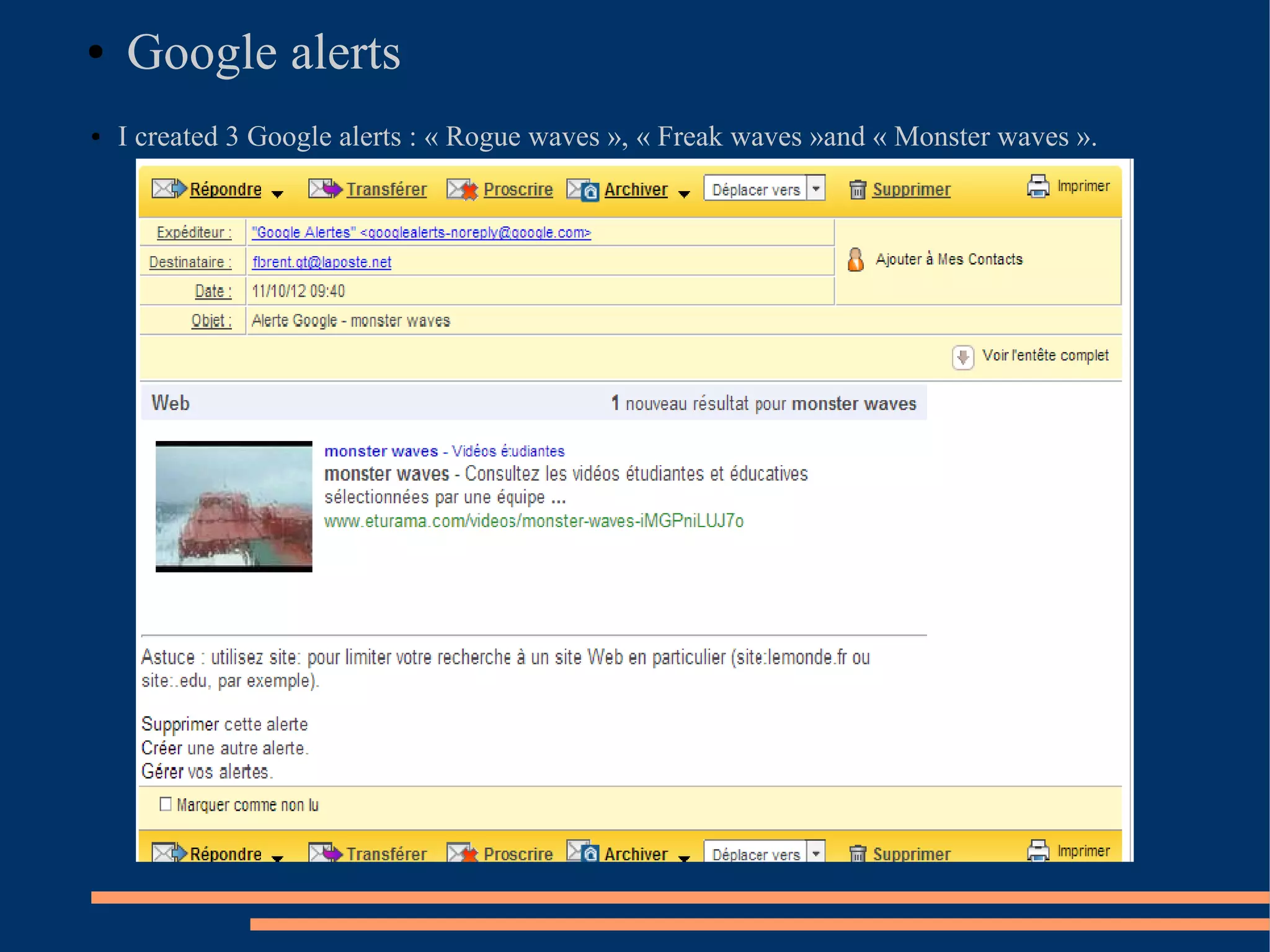Viewport: 1270px width, 952px height.
Task: Click the Imprimer printer icon in bottom toolbar
Action: tap(1038, 850)
